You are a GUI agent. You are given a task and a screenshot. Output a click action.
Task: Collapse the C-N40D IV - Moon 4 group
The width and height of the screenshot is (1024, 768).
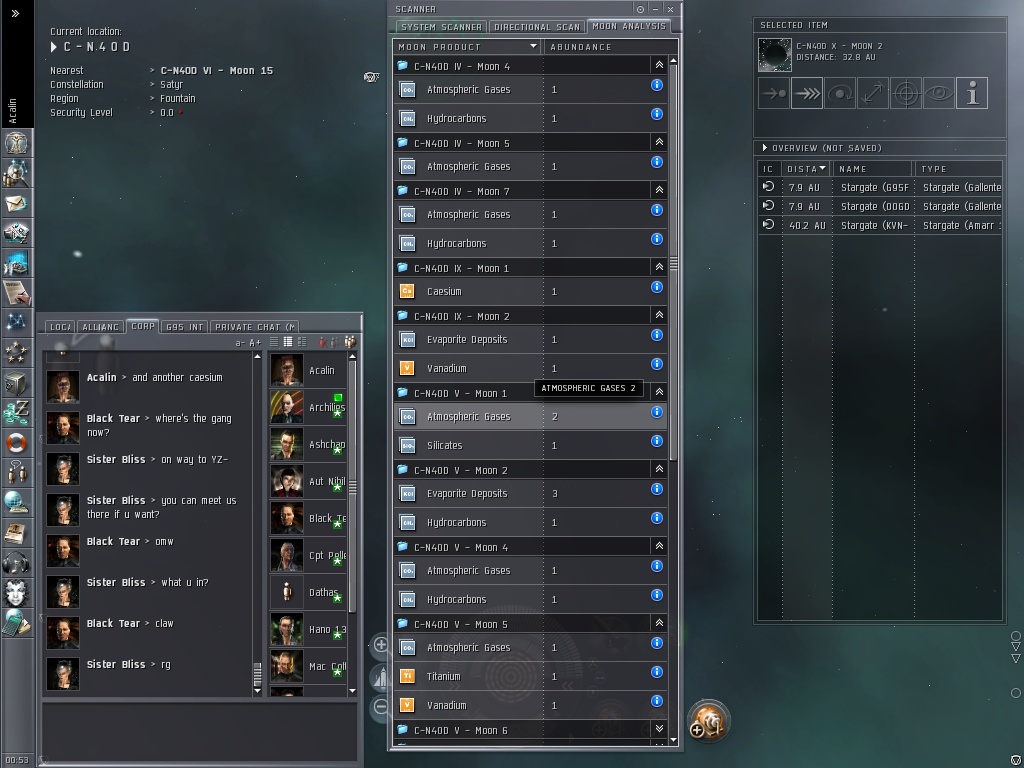coord(659,65)
